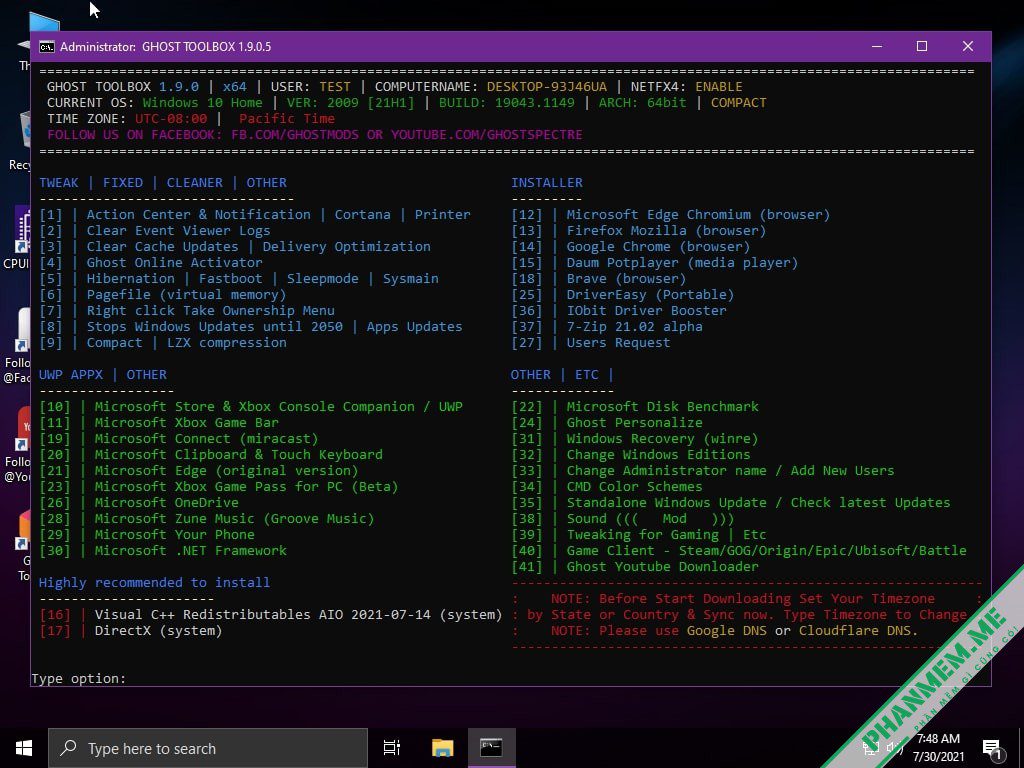The image size is (1024, 768).
Task: Select 'Right click Take Ownership Menu' entry
Action: coord(187,311)
